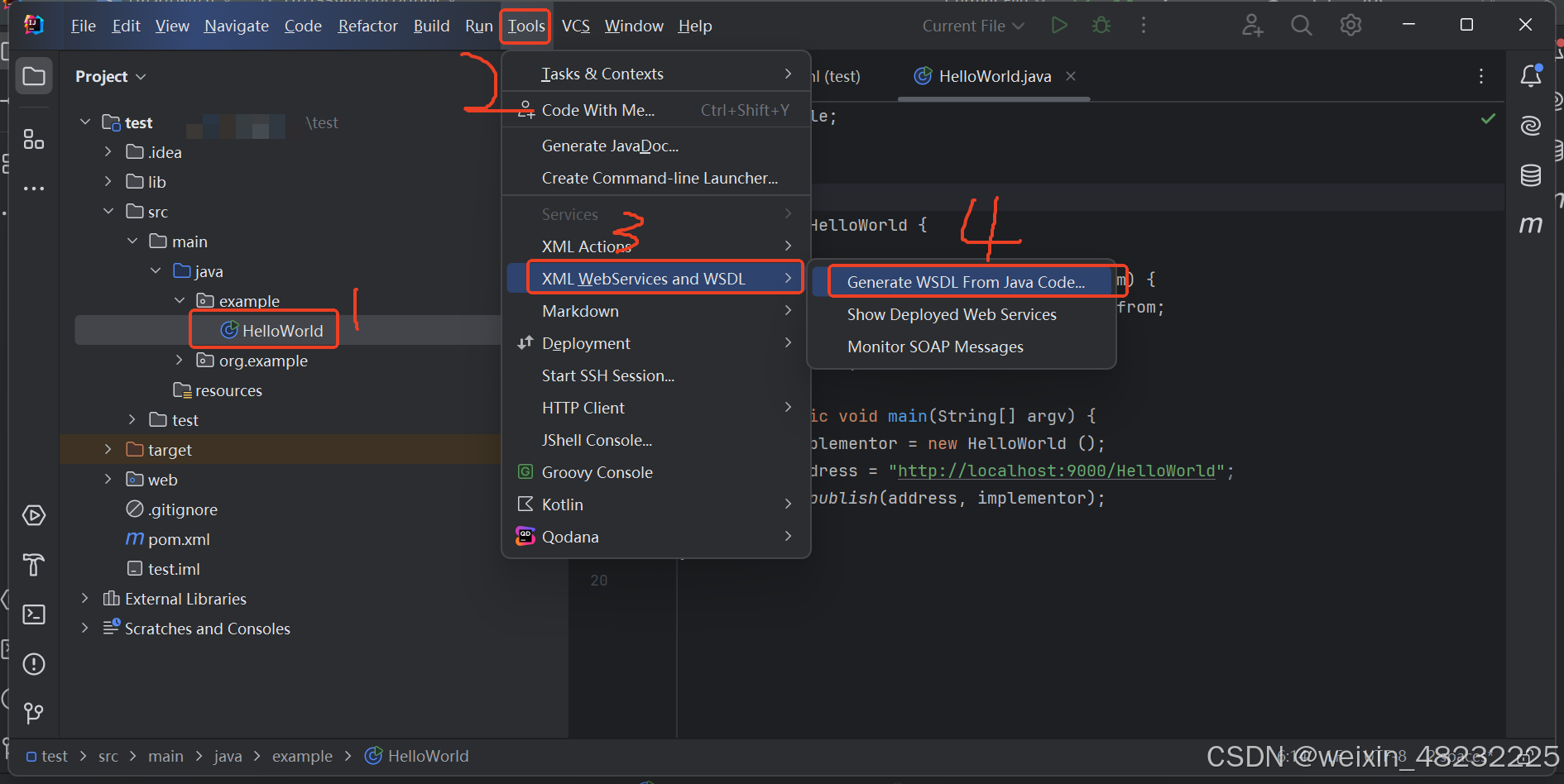Open the HTTP Client submenu
1564x784 pixels.
coord(655,408)
